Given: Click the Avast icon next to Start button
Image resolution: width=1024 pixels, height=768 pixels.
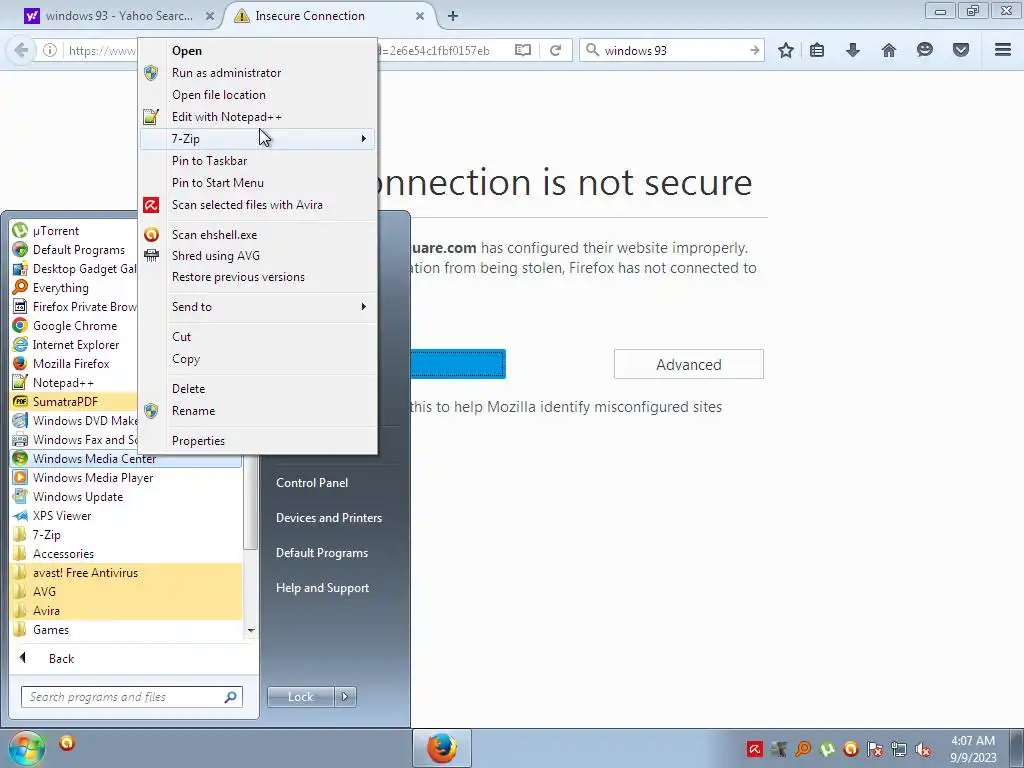Looking at the screenshot, I should pyautogui.click(x=67, y=743).
